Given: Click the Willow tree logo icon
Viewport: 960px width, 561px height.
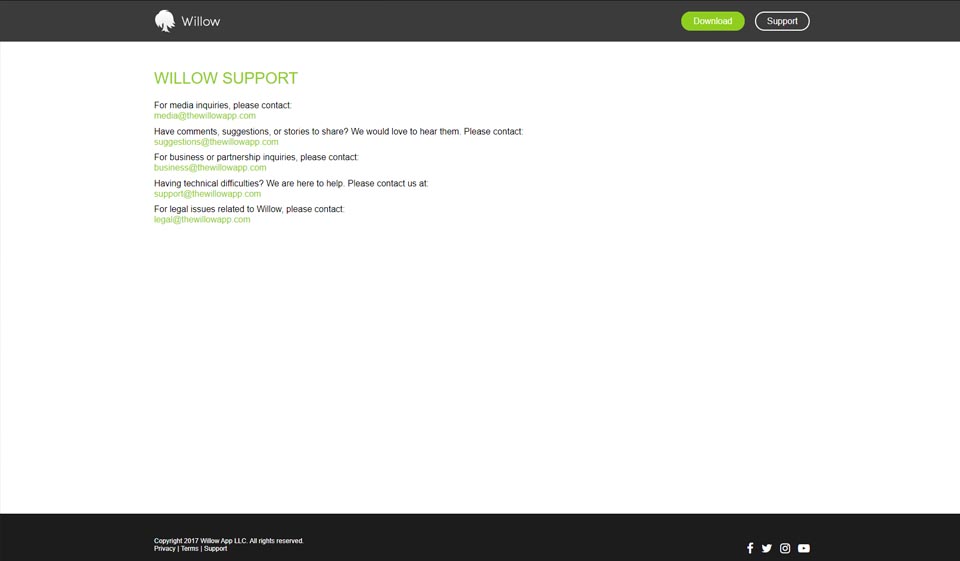Looking at the screenshot, I should [x=165, y=21].
